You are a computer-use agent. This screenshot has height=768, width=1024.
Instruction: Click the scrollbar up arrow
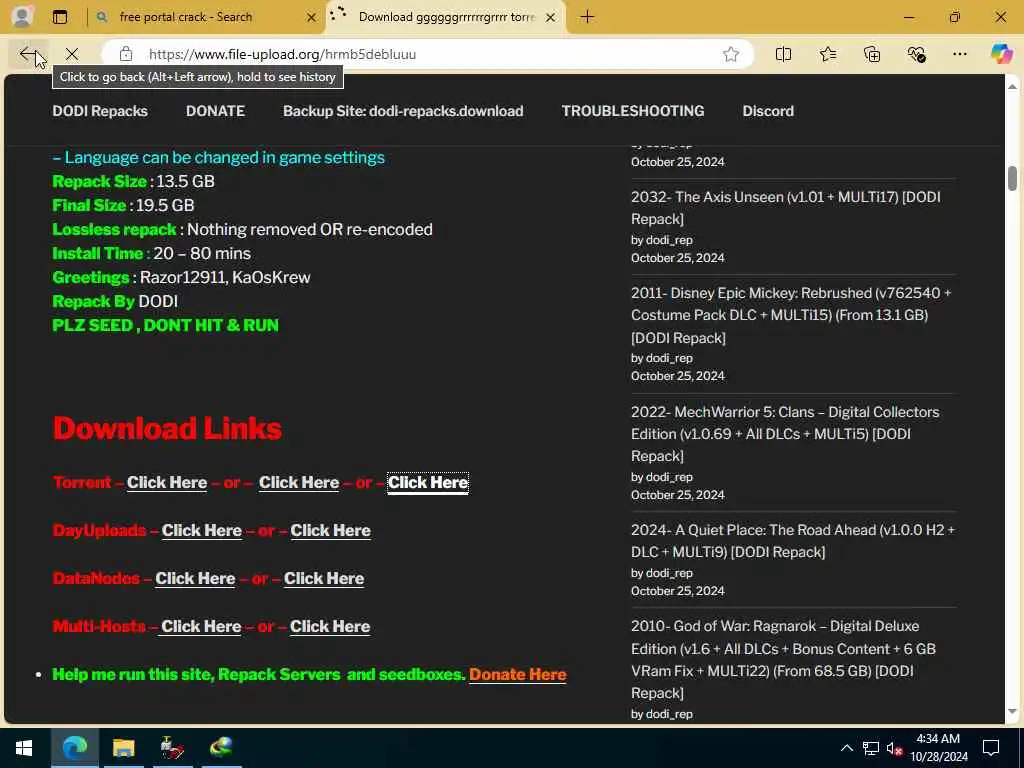[1012, 86]
